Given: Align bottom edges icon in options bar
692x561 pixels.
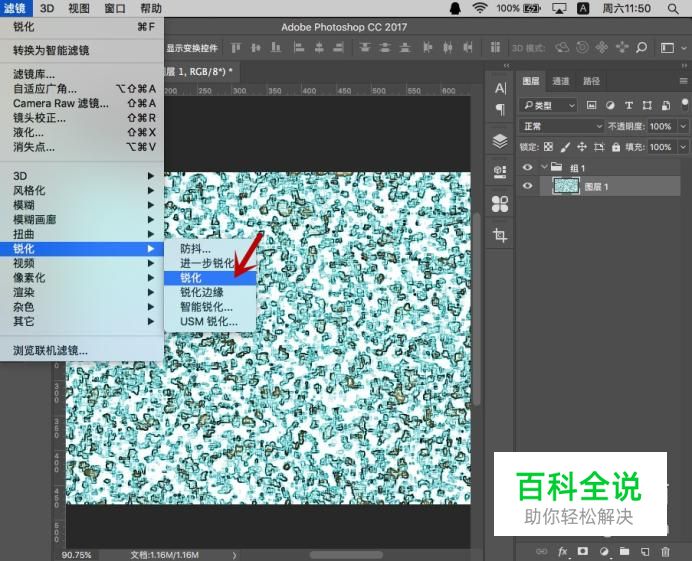Looking at the screenshot, I should pyautogui.click(x=276, y=48).
